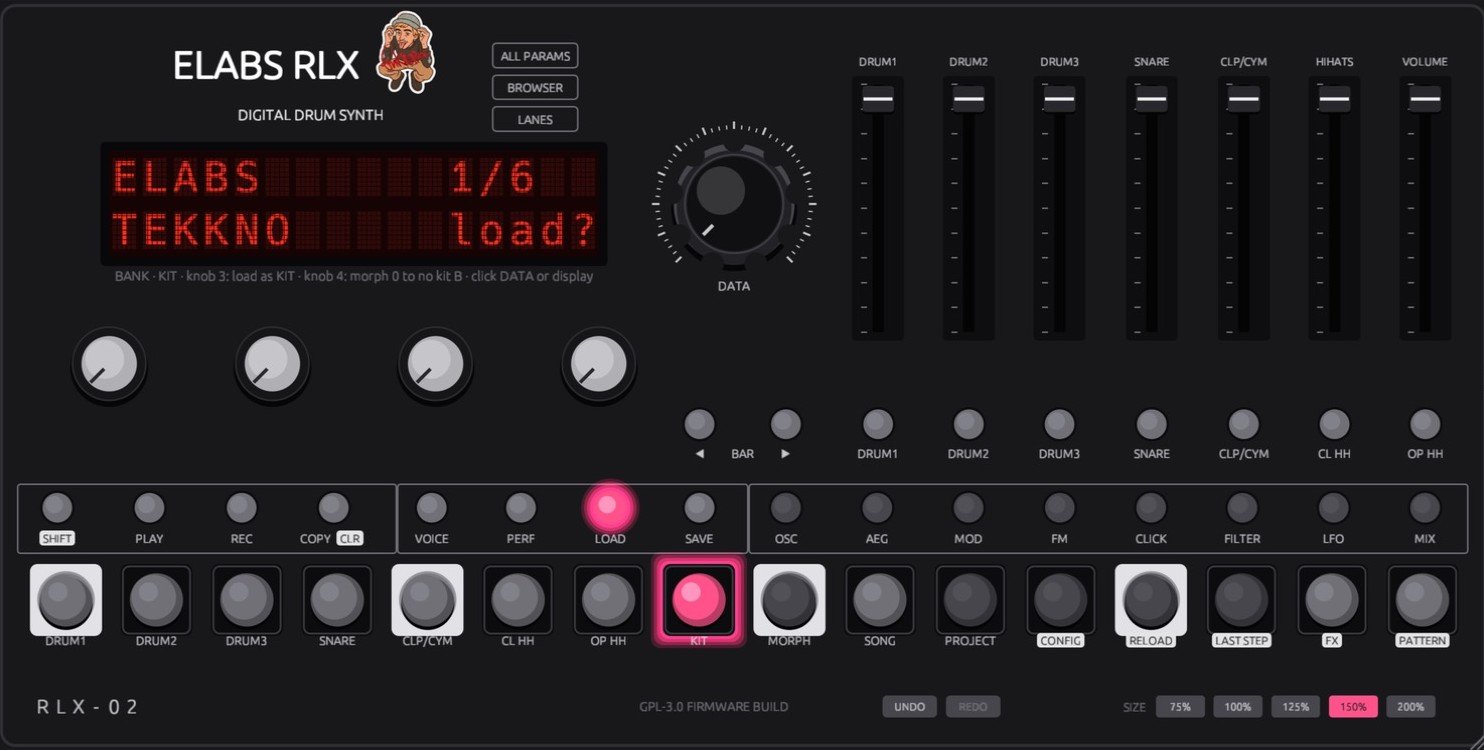The height and width of the screenshot is (750, 1484).
Task: Open the ALL PARAMS view
Action: pos(535,56)
